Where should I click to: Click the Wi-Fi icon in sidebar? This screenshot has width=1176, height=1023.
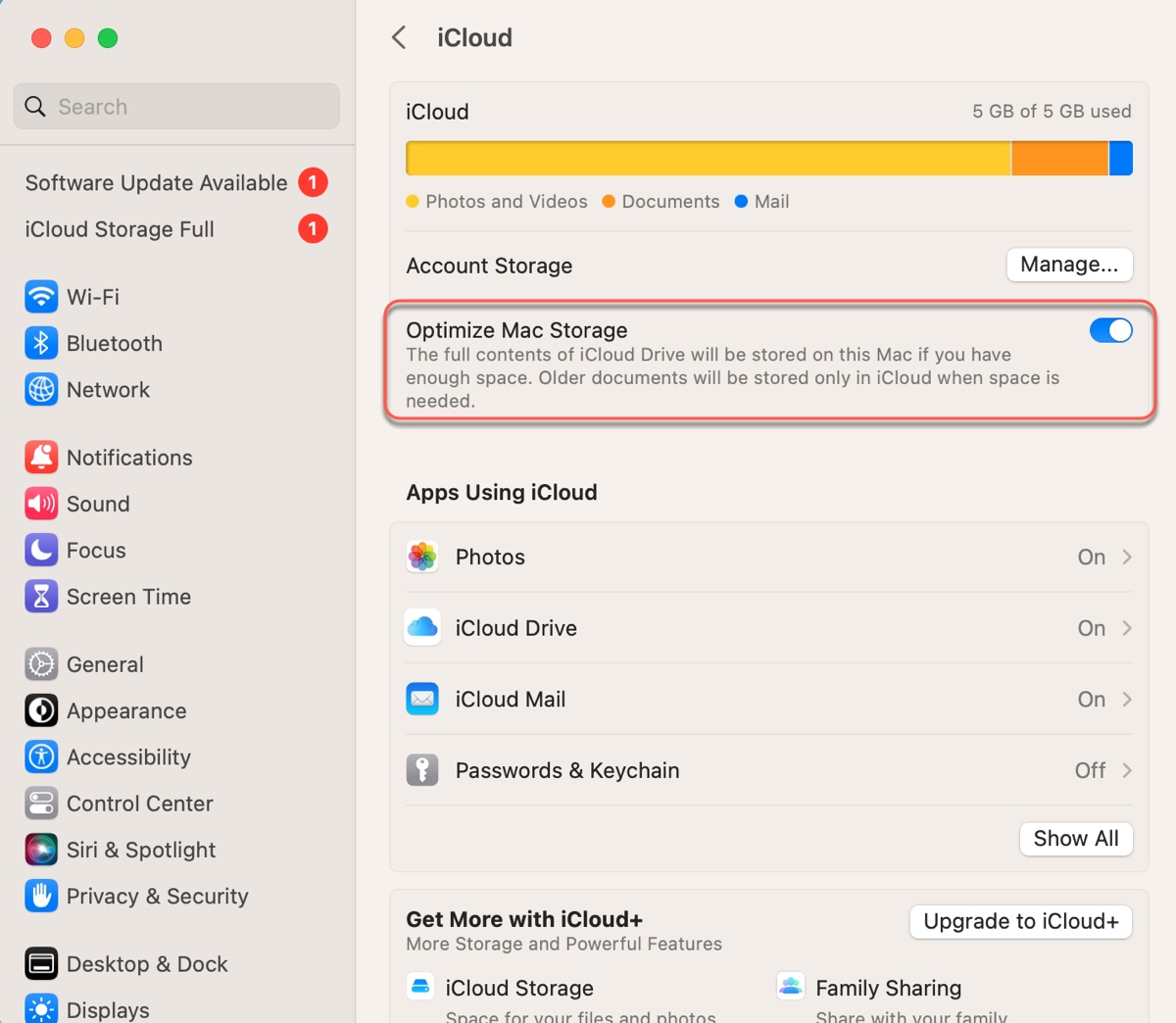click(x=41, y=297)
